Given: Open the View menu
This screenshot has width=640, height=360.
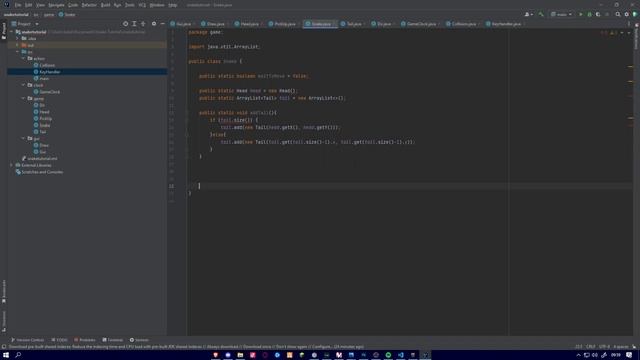Looking at the screenshot, I should pos(40,5).
